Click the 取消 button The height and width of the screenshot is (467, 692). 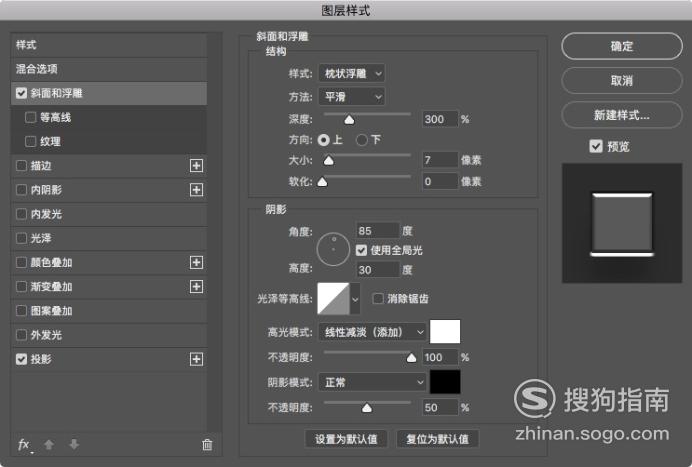(622, 80)
